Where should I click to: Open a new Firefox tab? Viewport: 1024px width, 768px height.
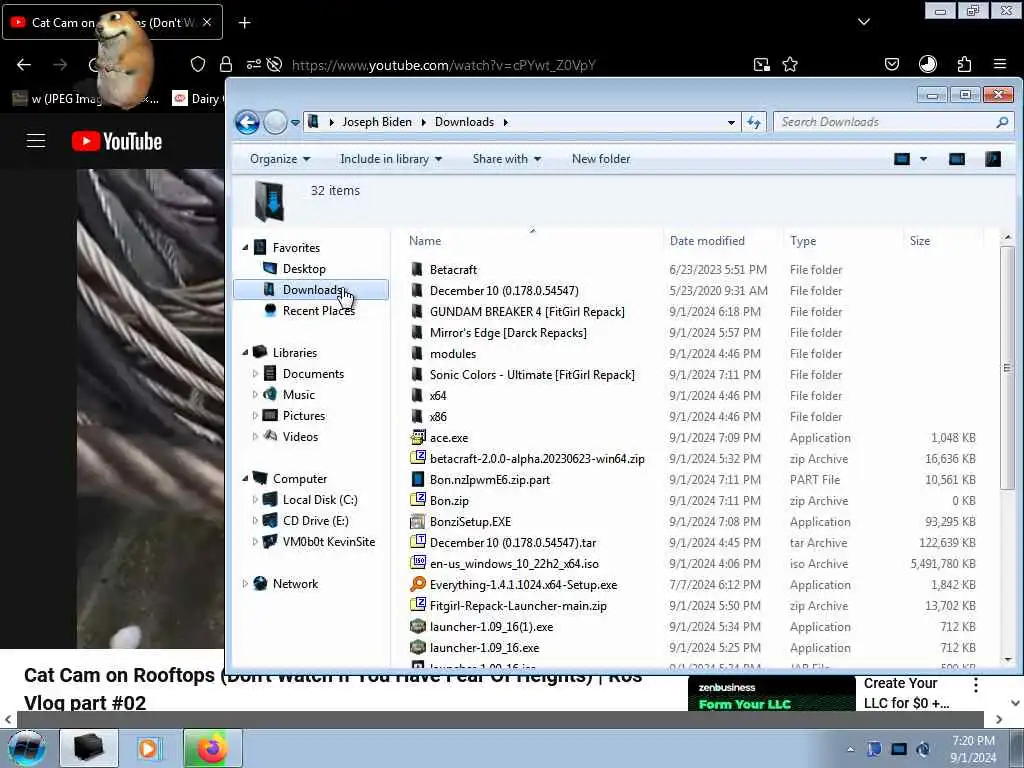point(244,23)
